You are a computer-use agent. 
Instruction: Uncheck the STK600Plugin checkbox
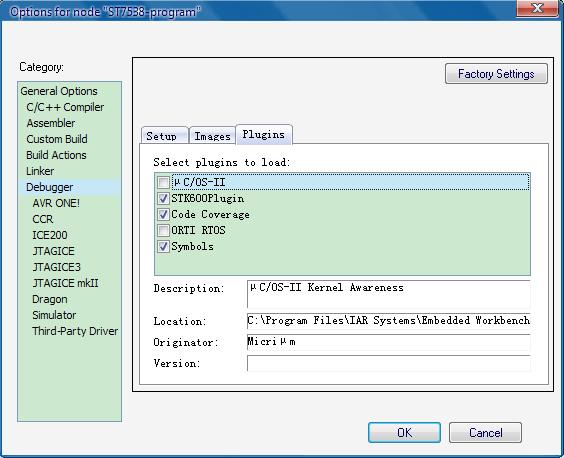click(163, 198)
